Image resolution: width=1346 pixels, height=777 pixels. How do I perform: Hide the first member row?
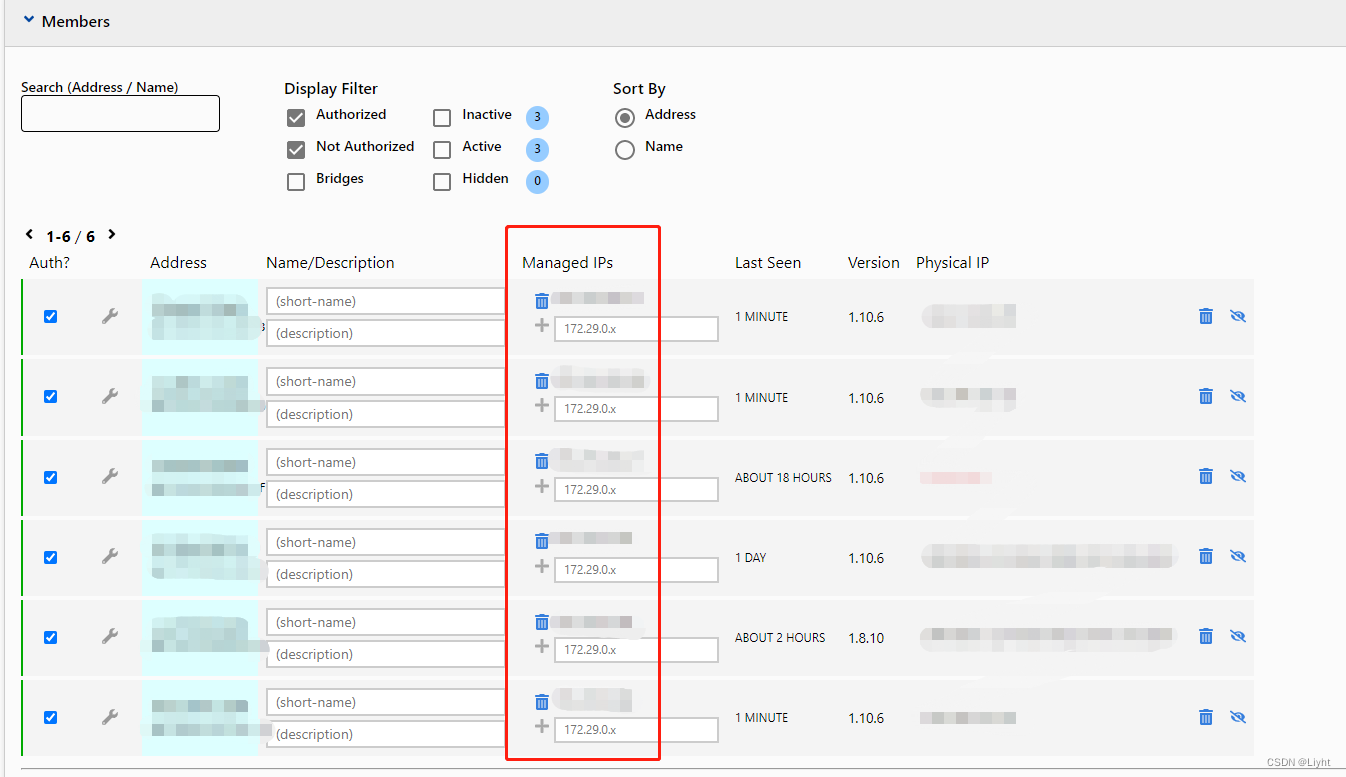pyautogui.click(x=1238, y=316)
